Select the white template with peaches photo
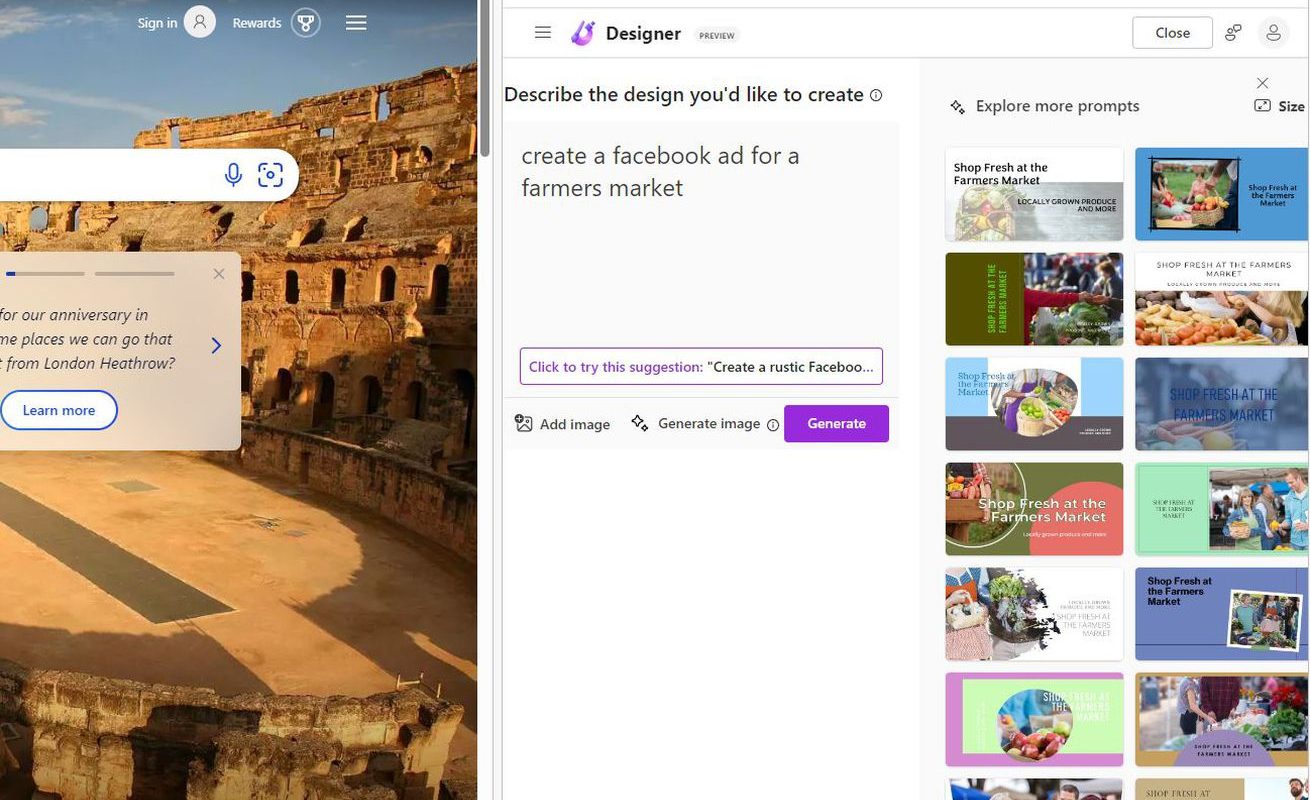 coord(1222,299)
